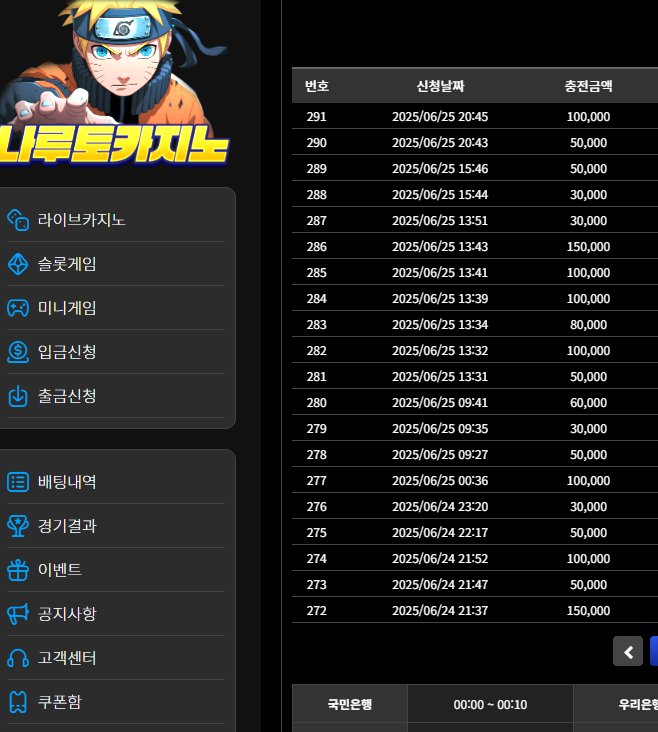Click the dollar coin icon beside 입금신청
This screenshot has width=658, height=732.
[18, 352]
